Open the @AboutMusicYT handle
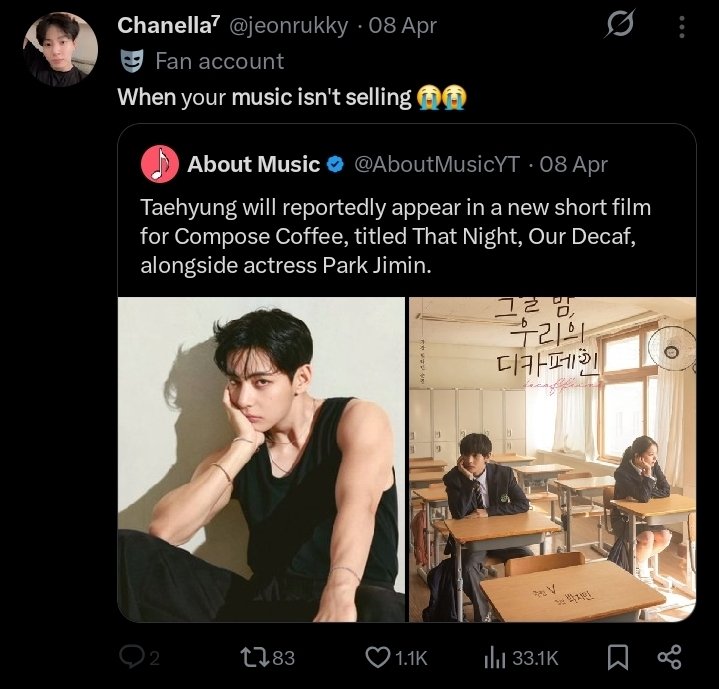719x689 pixels. tap(437, 164)
